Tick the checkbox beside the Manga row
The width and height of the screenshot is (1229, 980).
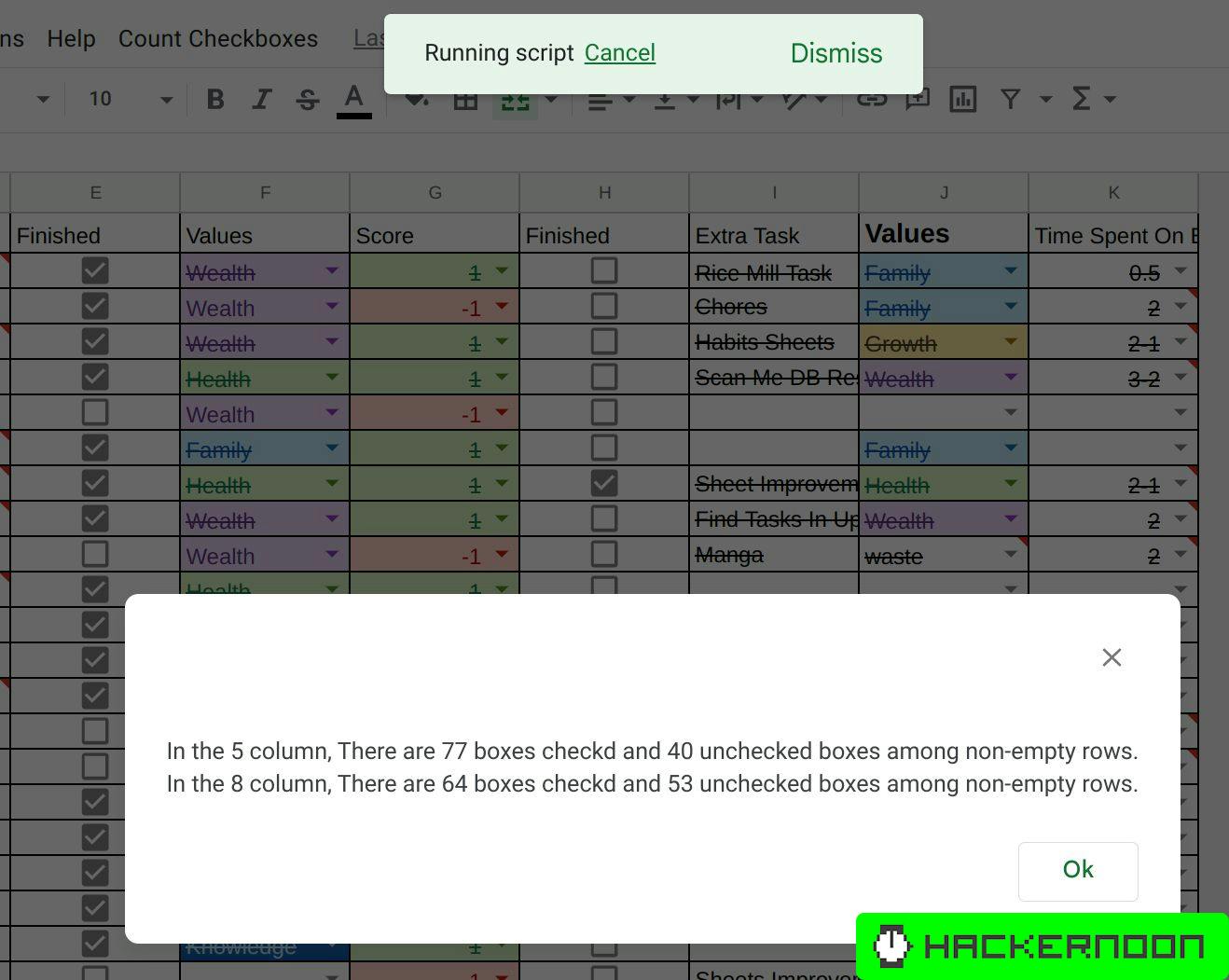604,553
